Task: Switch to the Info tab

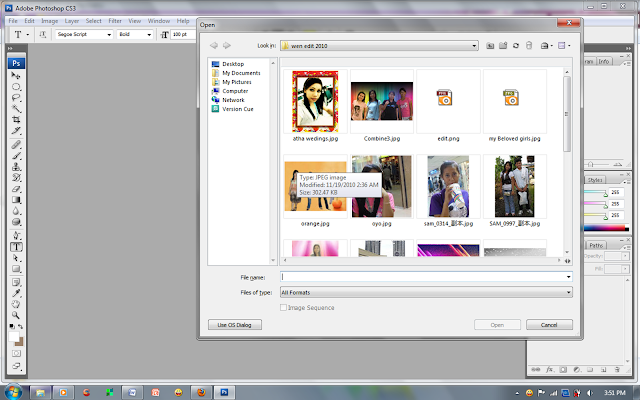Action: [x=604, y=61]
